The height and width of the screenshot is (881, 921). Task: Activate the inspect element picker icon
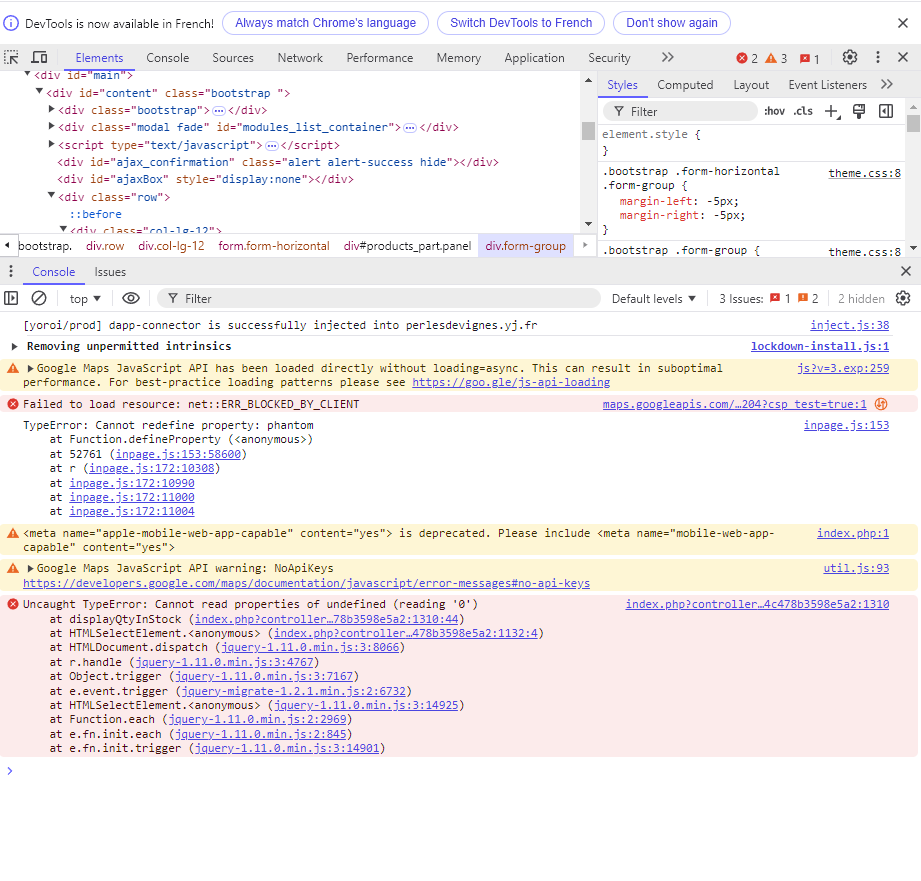[12, 58]
